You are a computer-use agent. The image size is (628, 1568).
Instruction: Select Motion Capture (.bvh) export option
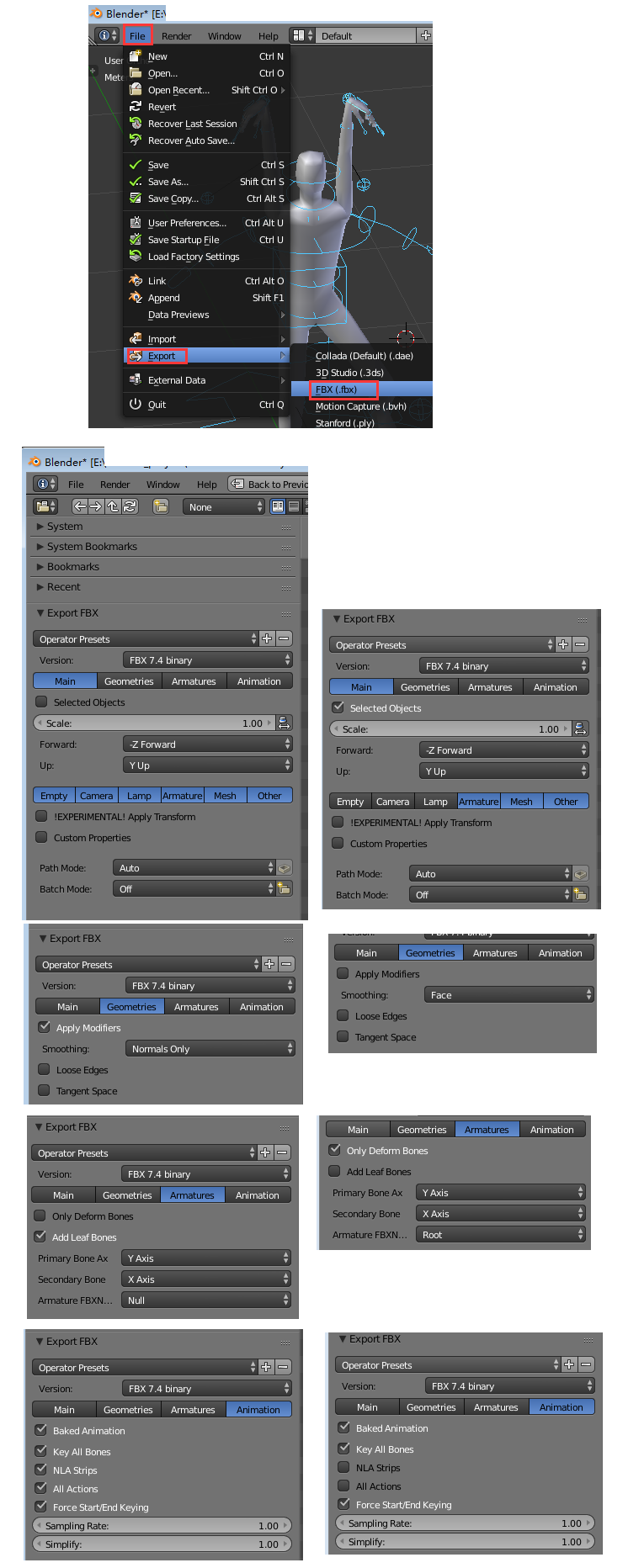coord(362,406)
